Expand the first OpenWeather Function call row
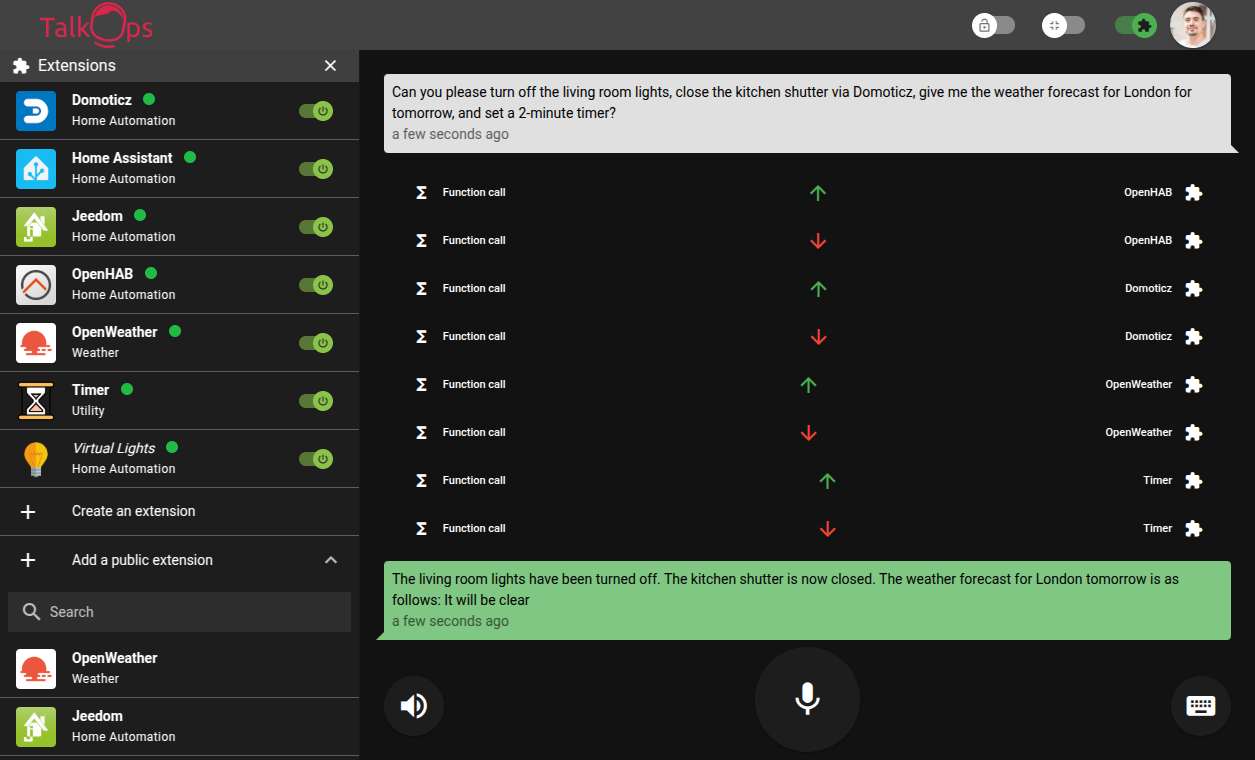 point(807,384)
